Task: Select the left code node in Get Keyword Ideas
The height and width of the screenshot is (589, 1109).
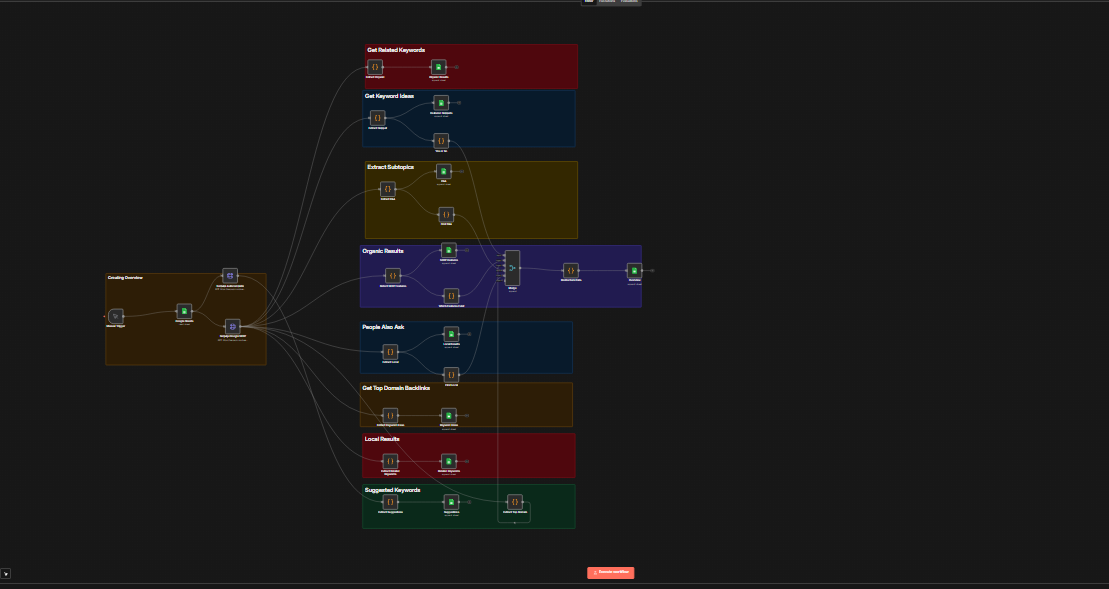Action: [x=378, y=118]
